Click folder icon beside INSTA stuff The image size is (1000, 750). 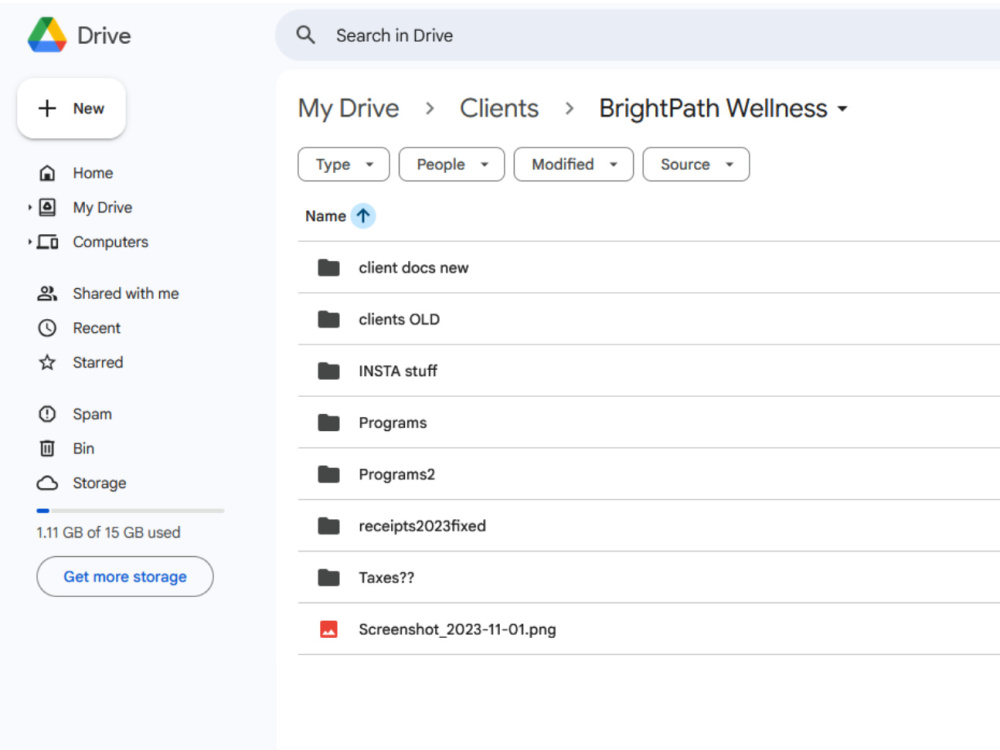[x=329, y=371]
